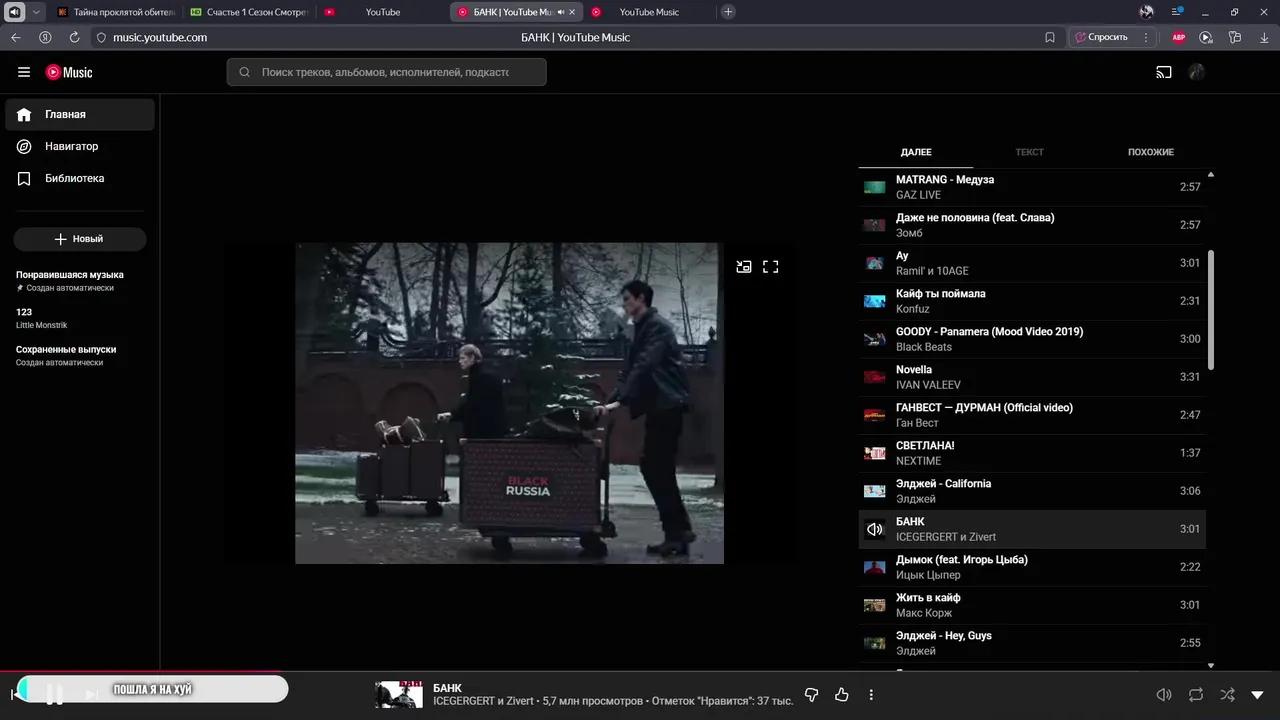1280x720 pixels.
Task: Open Понравившаяся музыка playlist
Action: click(x=70, y=281)
